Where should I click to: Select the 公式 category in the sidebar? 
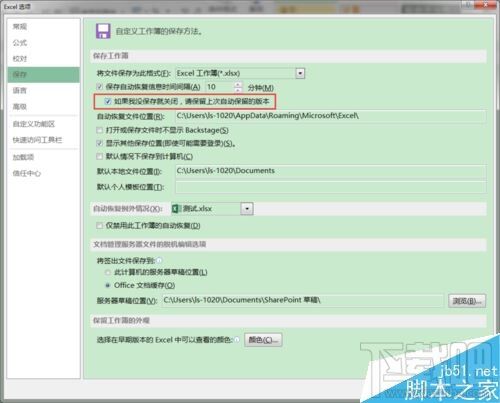click(20, 42)
